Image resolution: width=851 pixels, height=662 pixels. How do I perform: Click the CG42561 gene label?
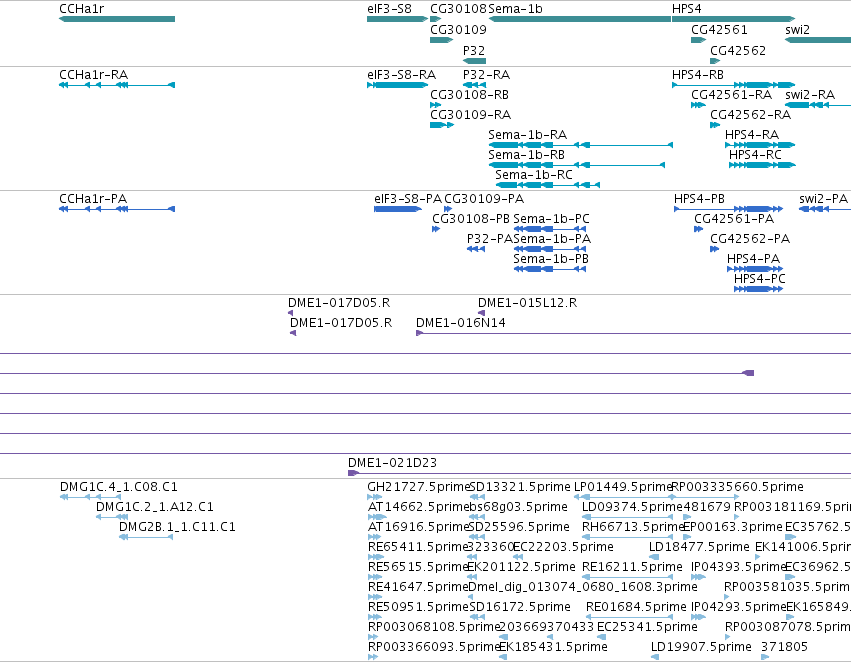(719, 30)
